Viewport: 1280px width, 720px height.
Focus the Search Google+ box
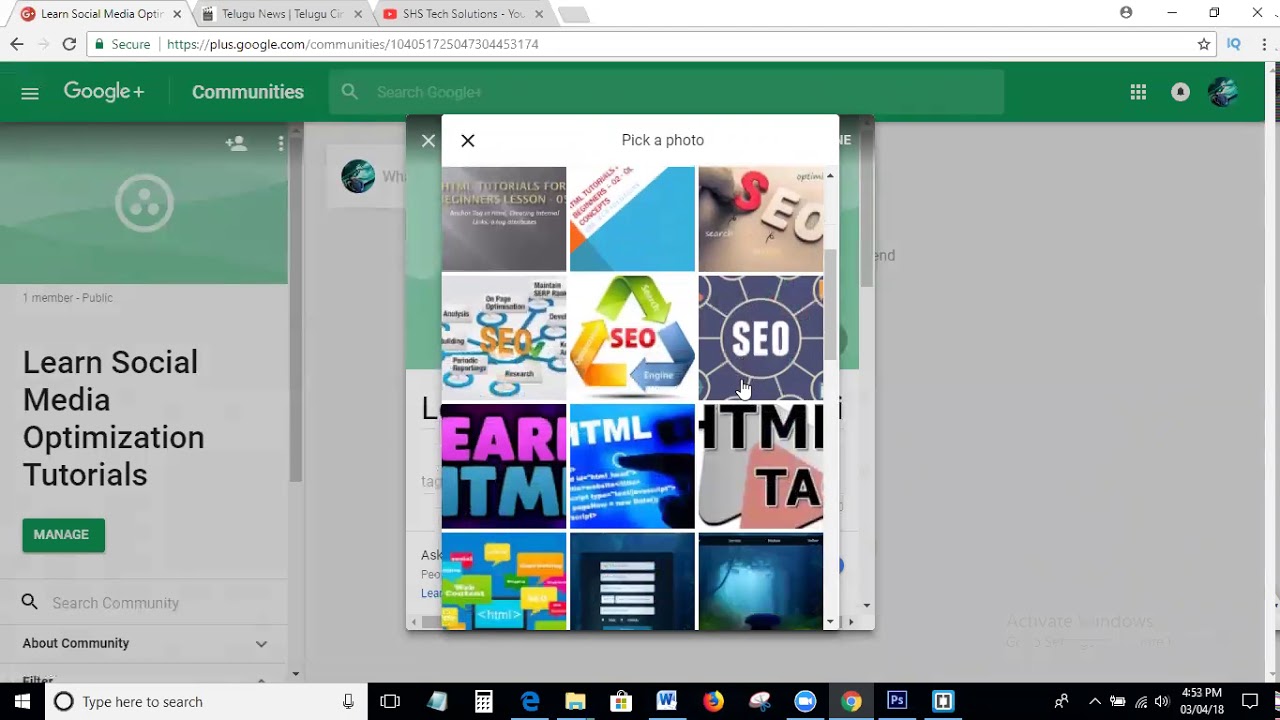(666, 92)
